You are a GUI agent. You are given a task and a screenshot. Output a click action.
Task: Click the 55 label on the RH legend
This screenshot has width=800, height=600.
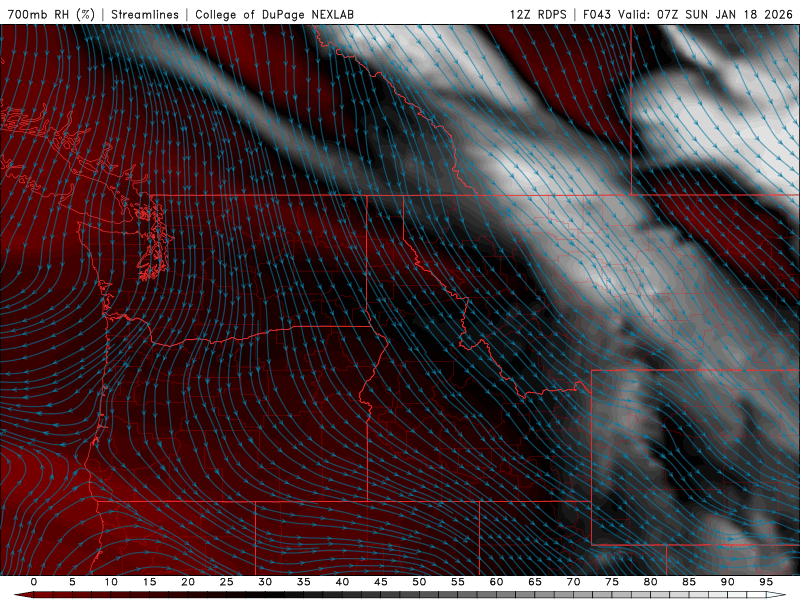(458, 582)
